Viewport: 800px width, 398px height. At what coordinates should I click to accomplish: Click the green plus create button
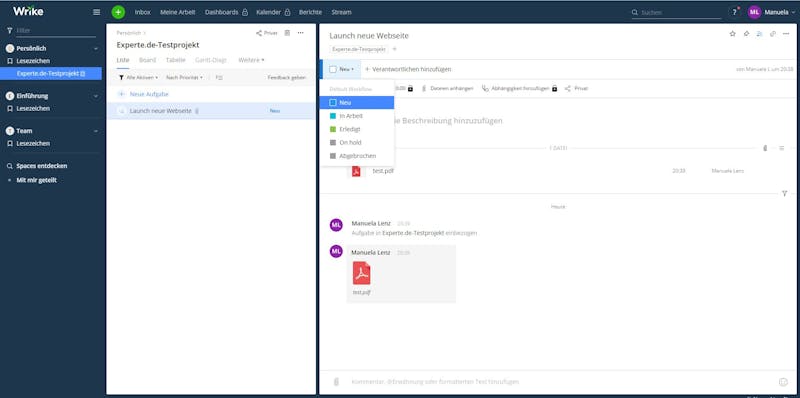tap(118, 12)
